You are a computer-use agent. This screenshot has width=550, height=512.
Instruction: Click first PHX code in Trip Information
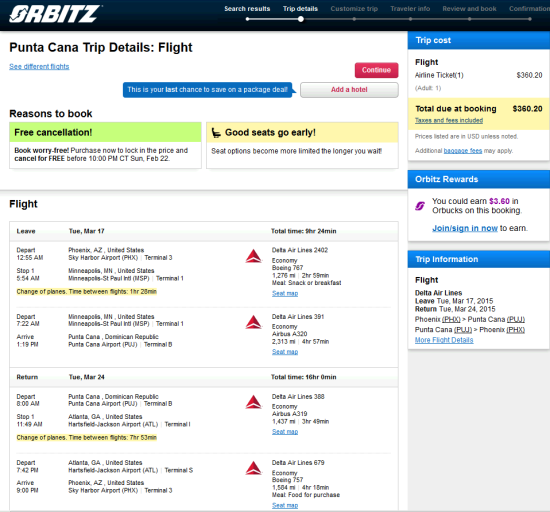(x=451, y=319)
